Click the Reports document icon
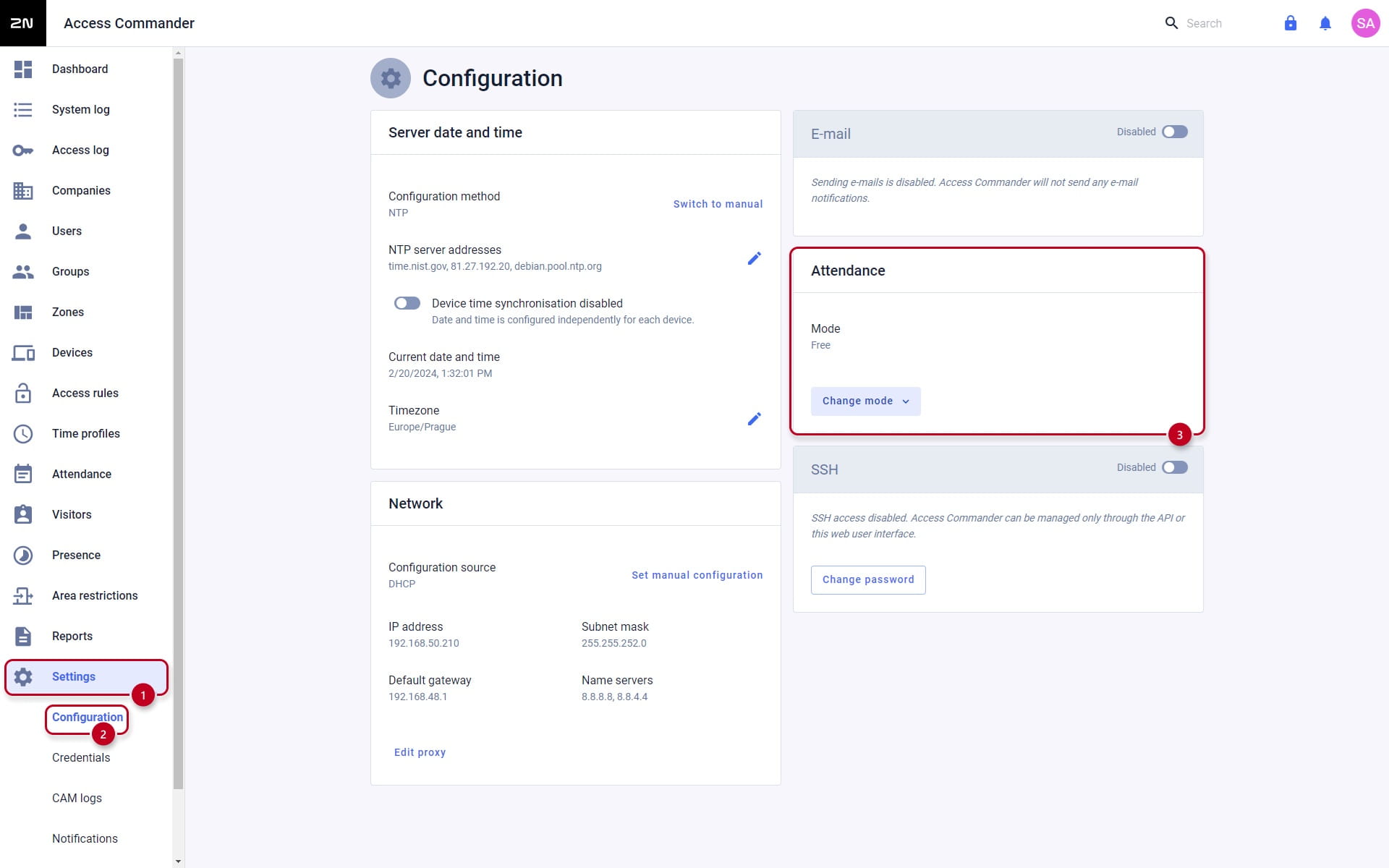Viewport: 1389px width, 868px height. point(23,637)
